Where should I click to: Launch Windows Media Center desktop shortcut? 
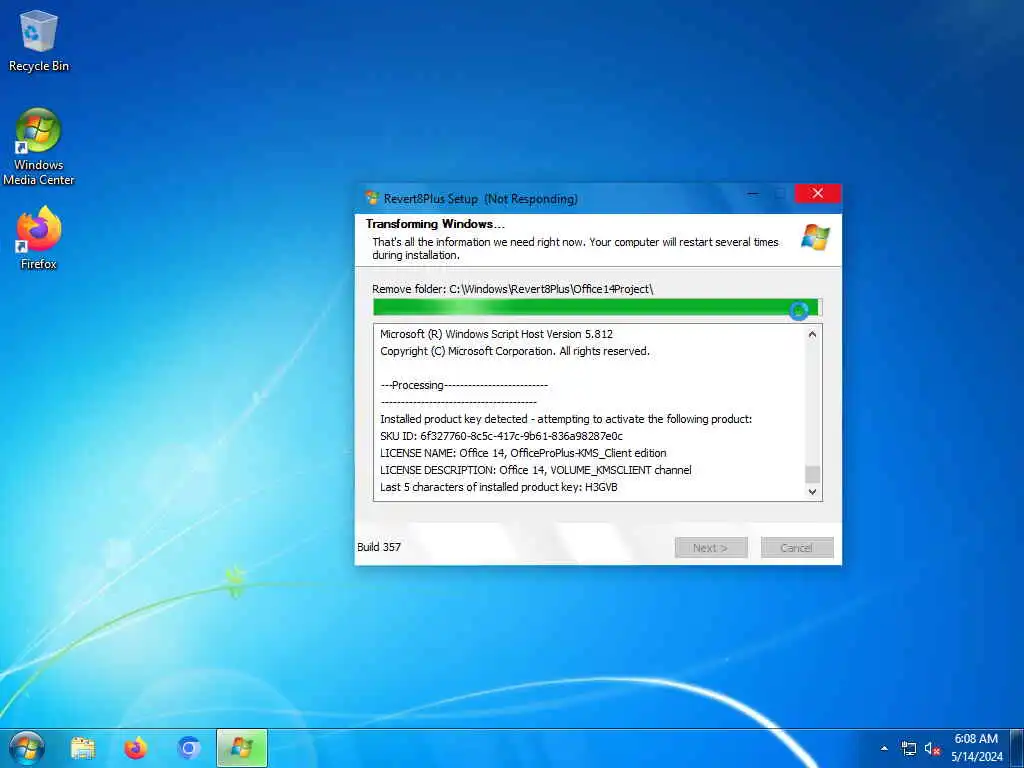pyautogui.click(x=39, y=147)
